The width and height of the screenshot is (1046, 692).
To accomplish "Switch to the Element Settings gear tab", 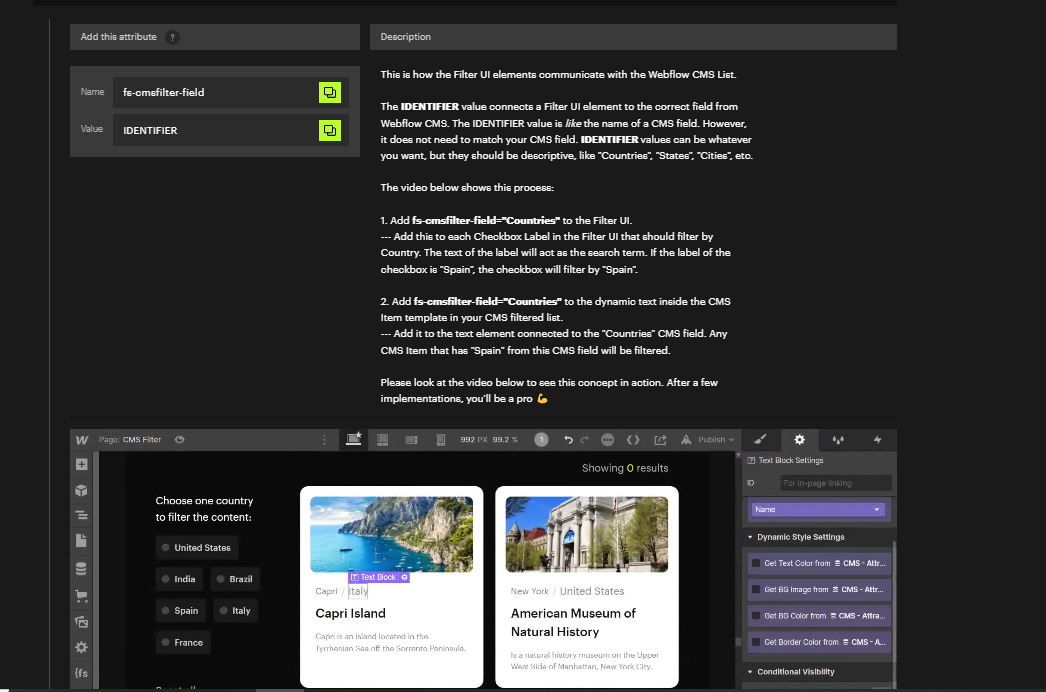I will coord(799,440).
